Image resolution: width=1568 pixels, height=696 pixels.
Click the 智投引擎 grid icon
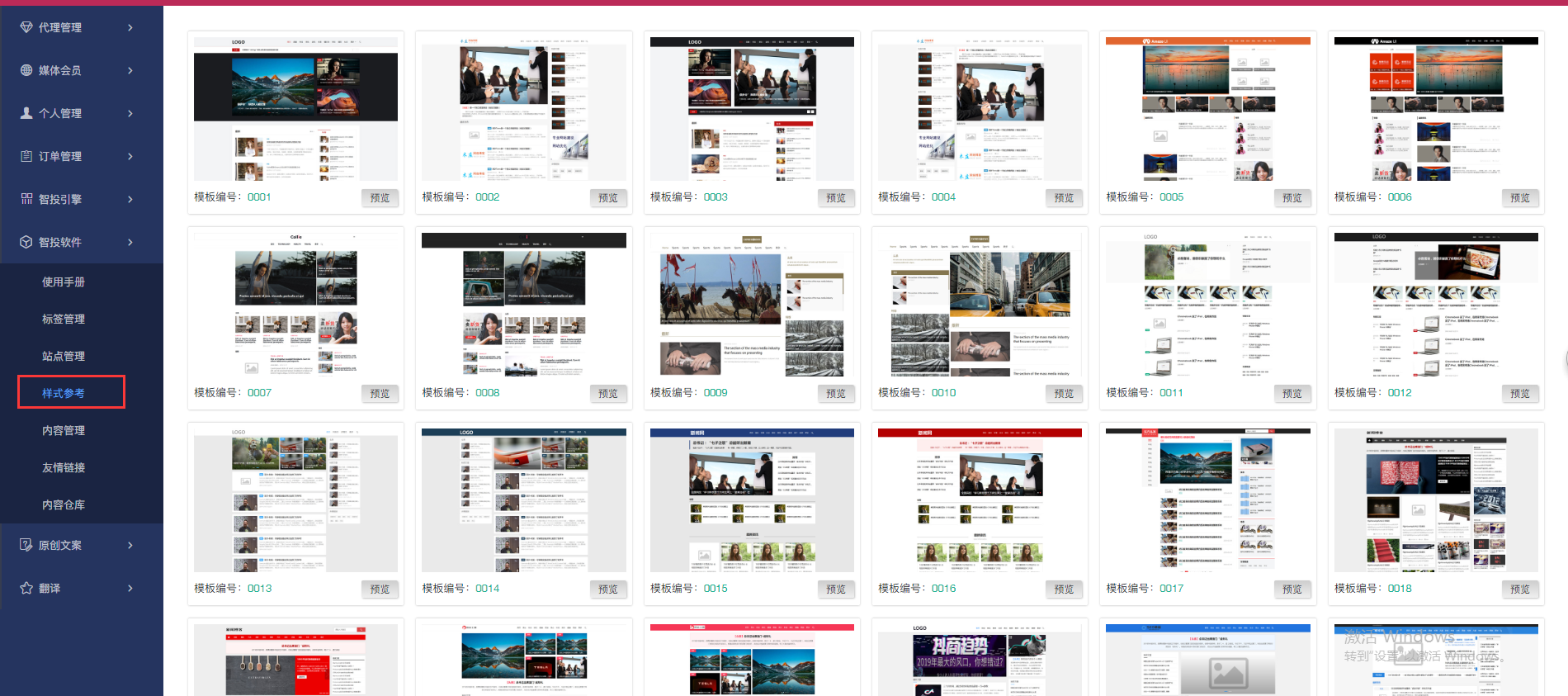coord(26,199)
